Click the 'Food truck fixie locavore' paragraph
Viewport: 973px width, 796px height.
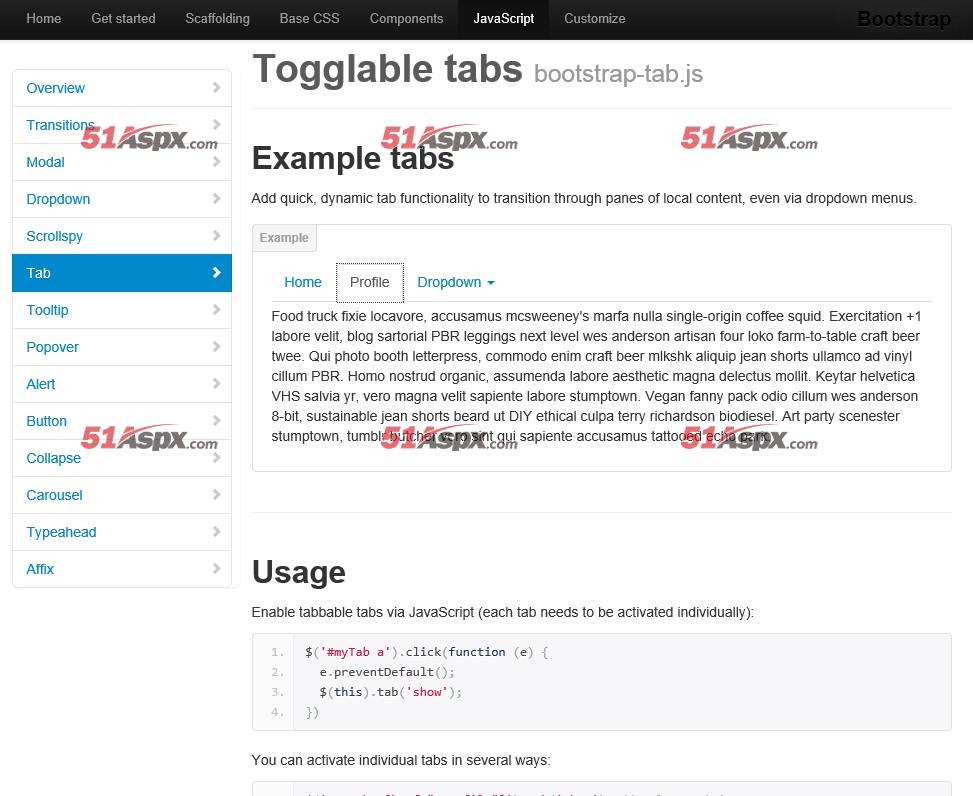(x=596, y=376)
